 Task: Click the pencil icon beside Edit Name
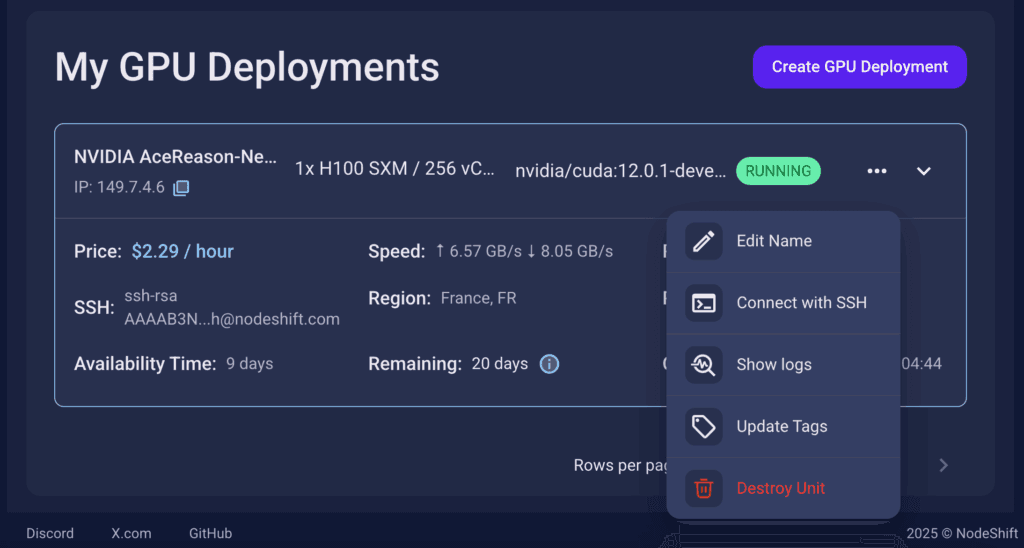click(703, 241)
